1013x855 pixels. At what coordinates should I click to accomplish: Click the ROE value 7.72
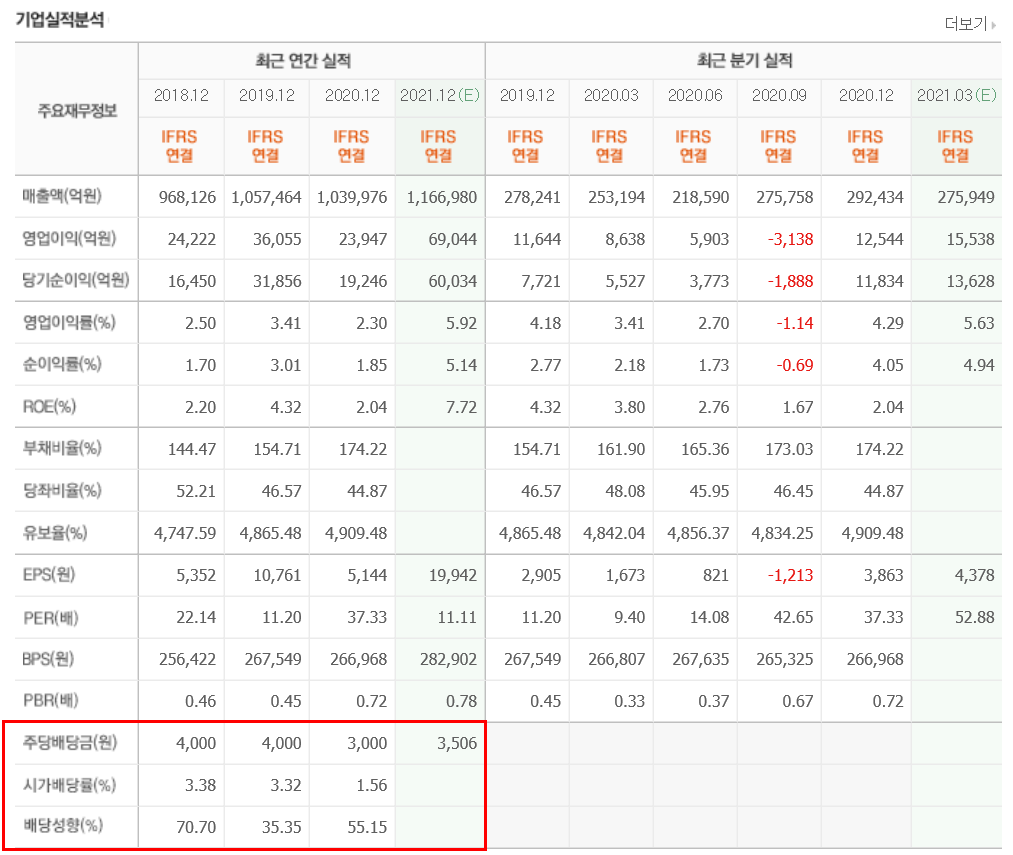(461, 407)
